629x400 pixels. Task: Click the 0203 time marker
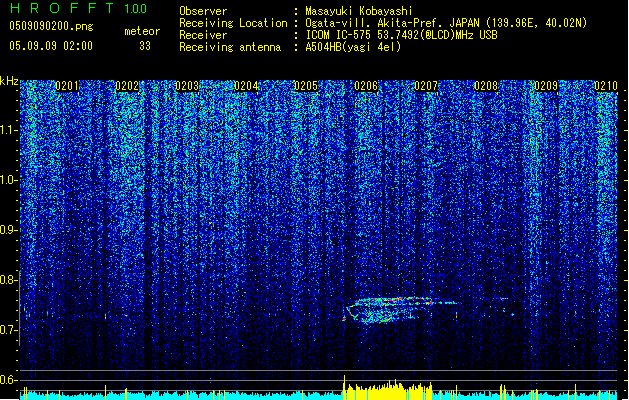click(x=187, y=86)
